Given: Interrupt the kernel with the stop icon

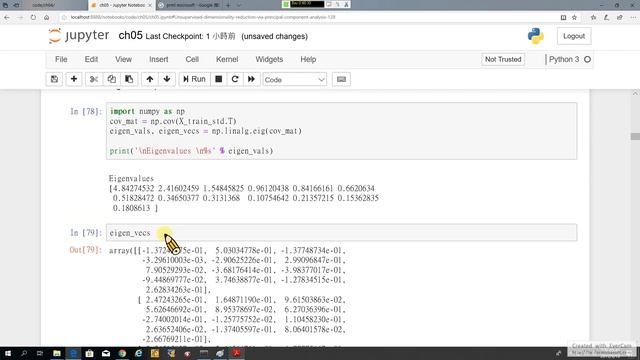Looking at the screenshot, I should point(219,79).
